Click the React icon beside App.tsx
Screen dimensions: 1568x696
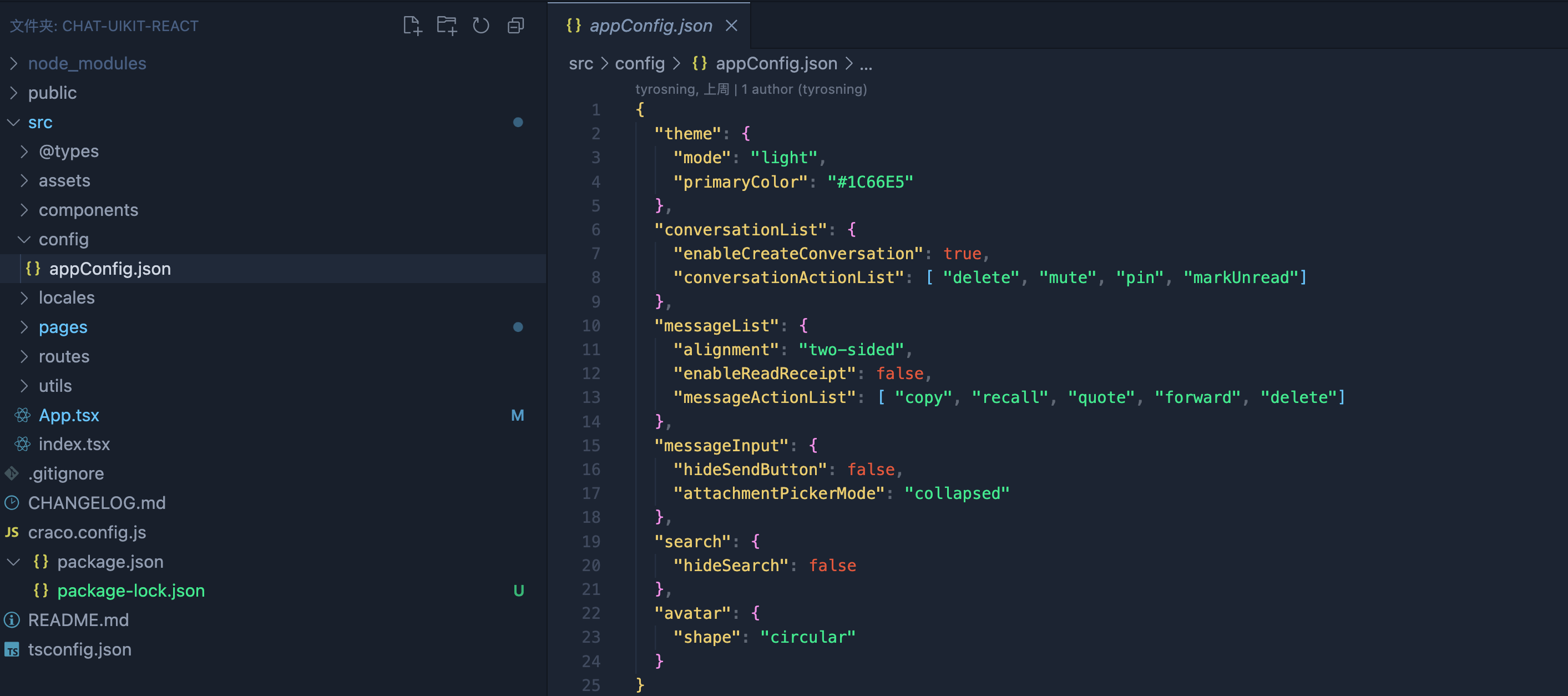(x=23, y=415)
